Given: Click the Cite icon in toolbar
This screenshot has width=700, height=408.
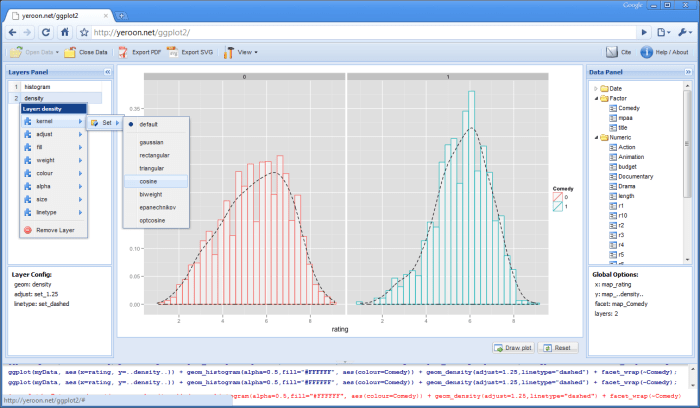Looking at the screenshot, I should (x=611, y=51).
